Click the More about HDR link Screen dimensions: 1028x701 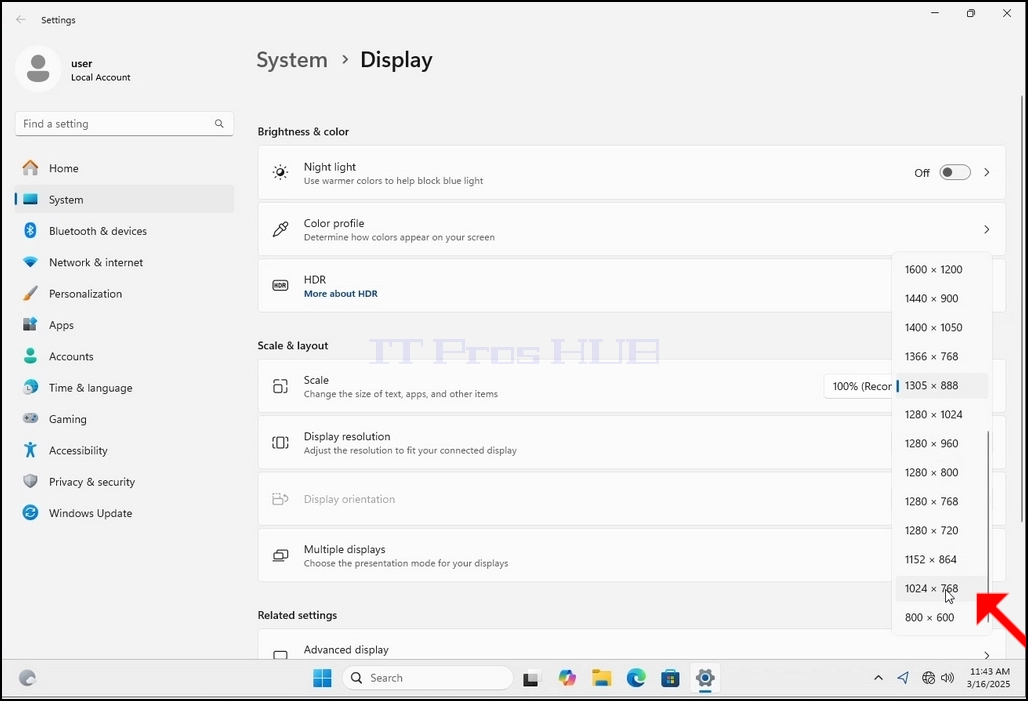pyautogui.click(x=340, y=294)
